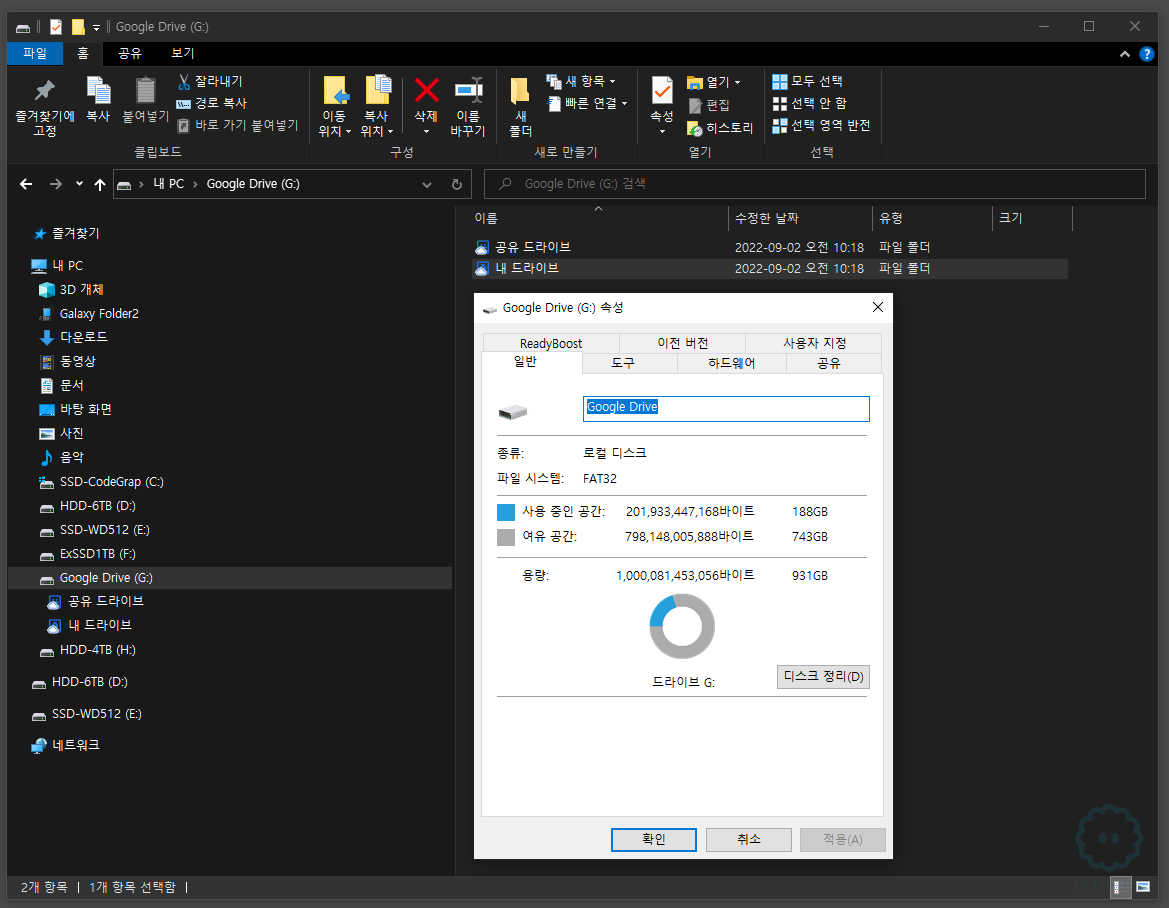Open 이전 버전 tab in properties dialog
The height and width of the screenshot is (908, 1169).
(x=682, y=343)
